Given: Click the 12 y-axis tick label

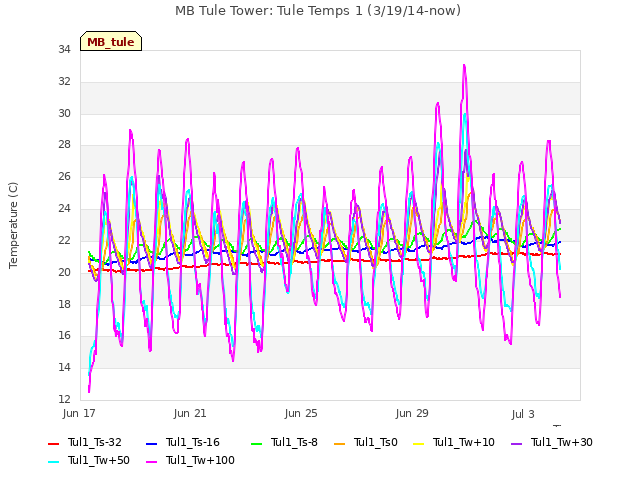Looking at the screenshot, I should (x=64, y=399).
